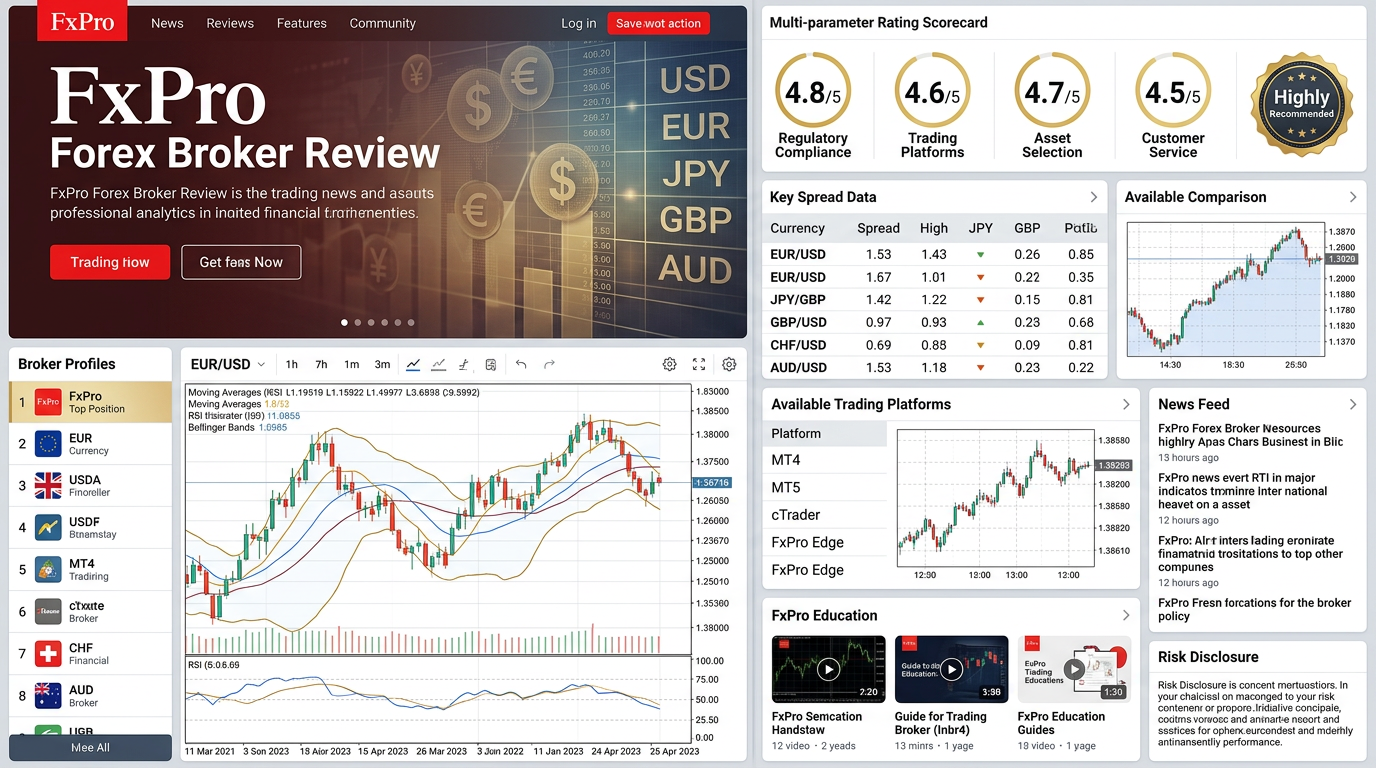Open the Features menu item
The height and width of the screenshot is (768, 1376).
click(301, 23)
